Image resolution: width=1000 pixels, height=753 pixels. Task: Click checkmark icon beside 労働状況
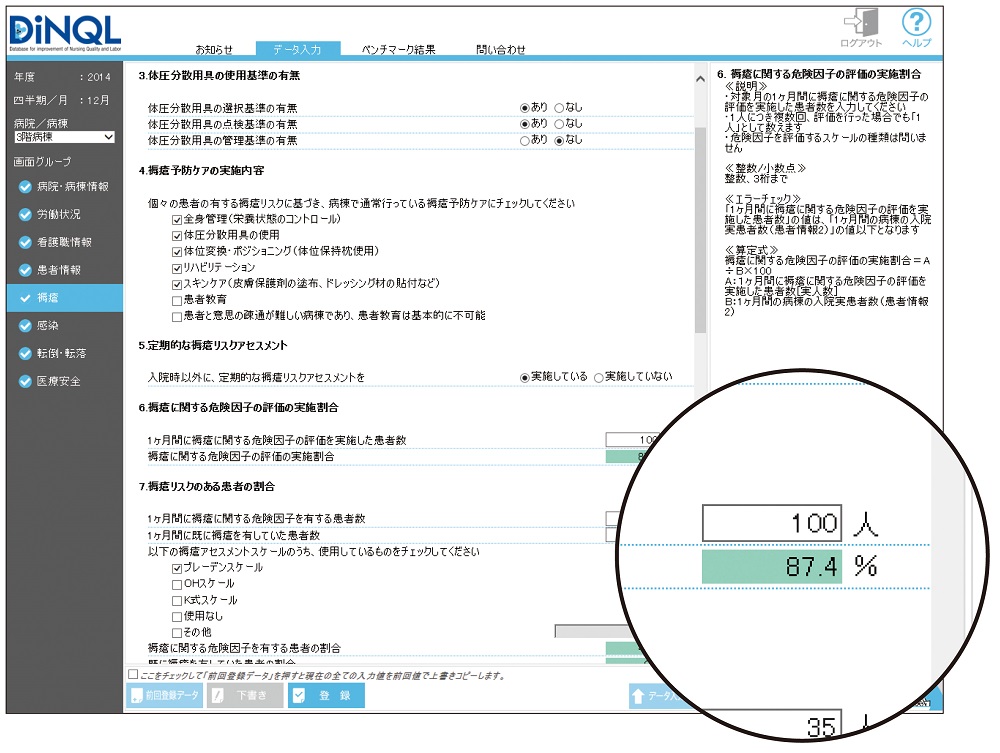tap(25, 214)
